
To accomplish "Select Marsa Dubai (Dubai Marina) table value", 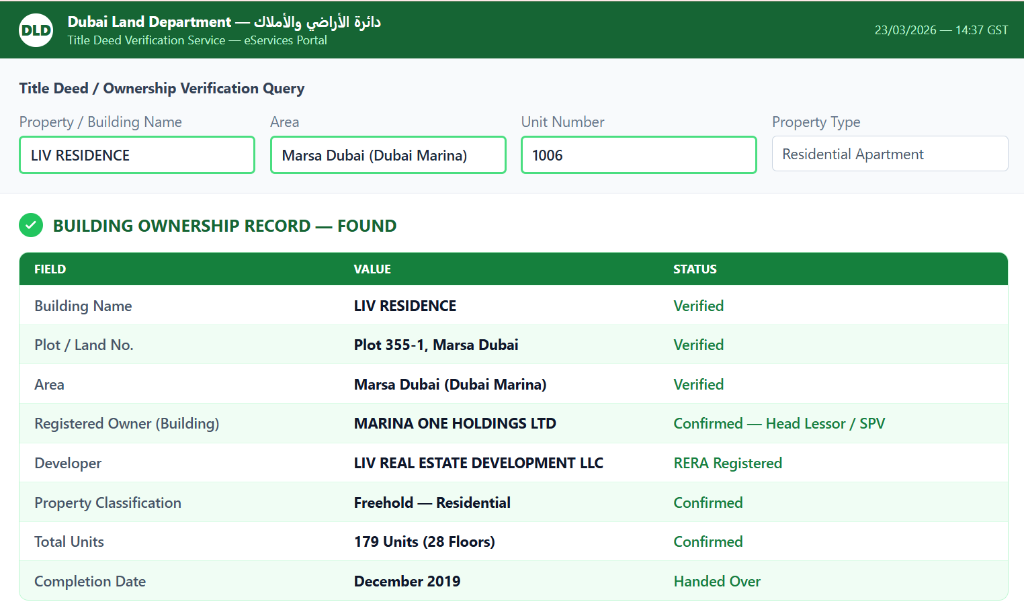I will 450,385.
